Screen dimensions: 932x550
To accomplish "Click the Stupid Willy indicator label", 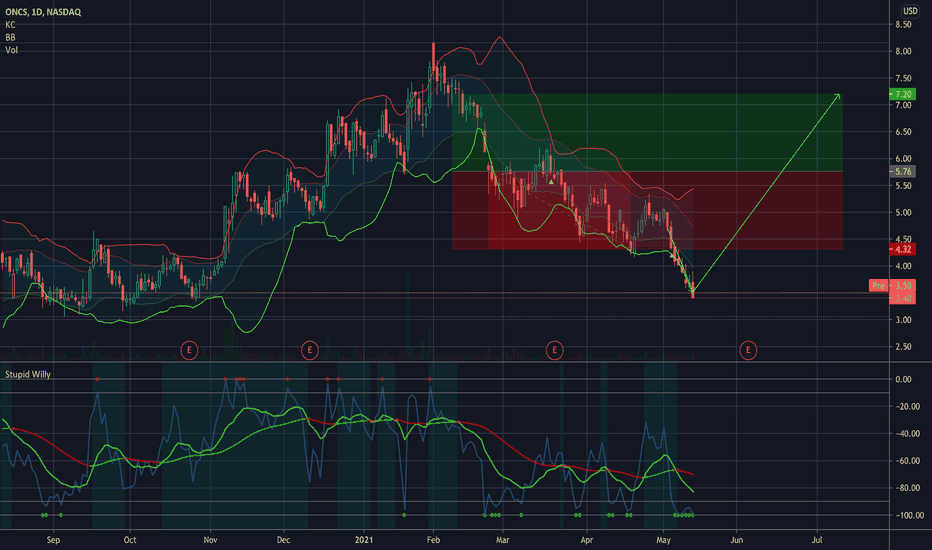I will 28,375.
